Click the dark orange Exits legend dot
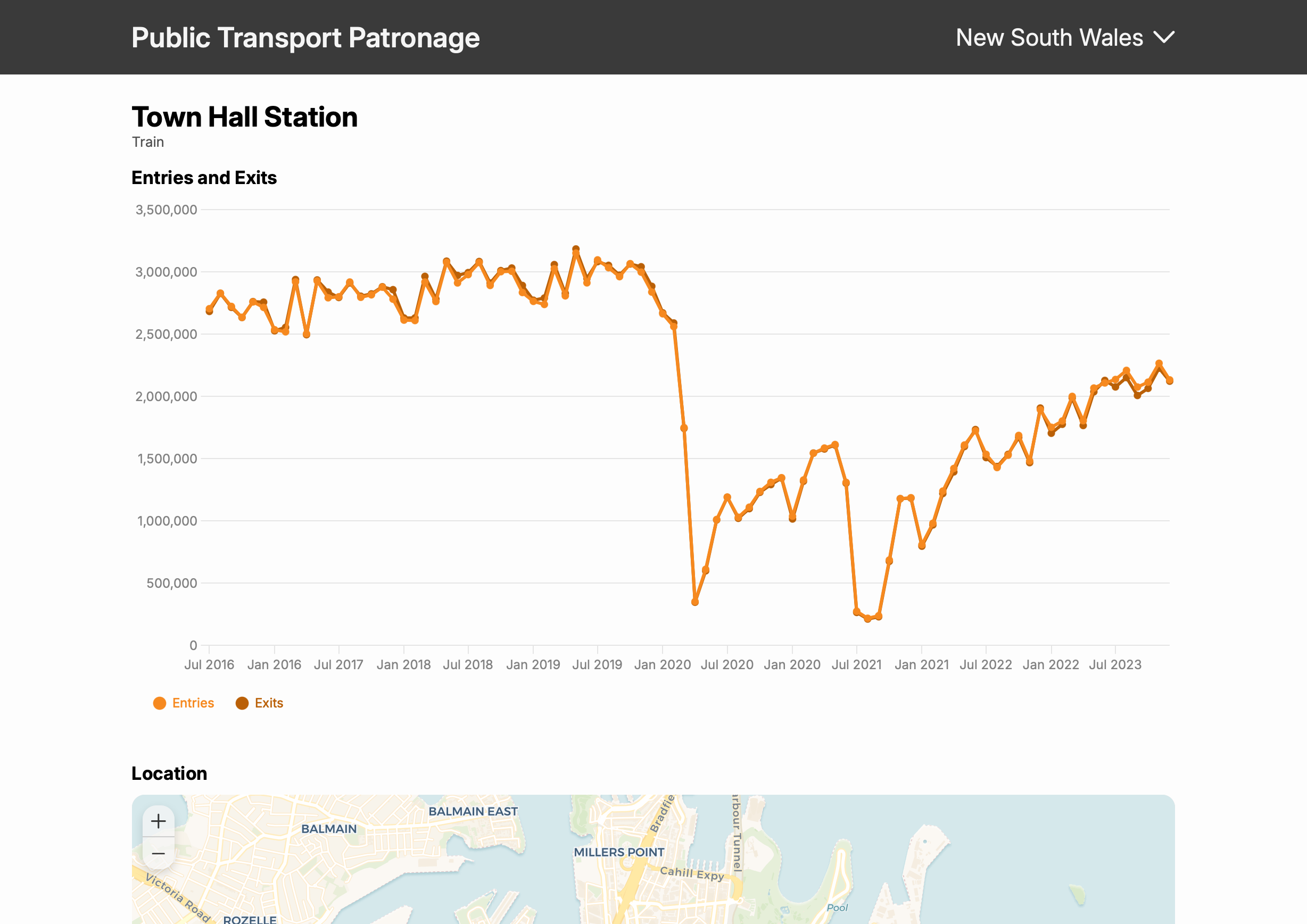The image size is (1307, 924). (242, 703)
